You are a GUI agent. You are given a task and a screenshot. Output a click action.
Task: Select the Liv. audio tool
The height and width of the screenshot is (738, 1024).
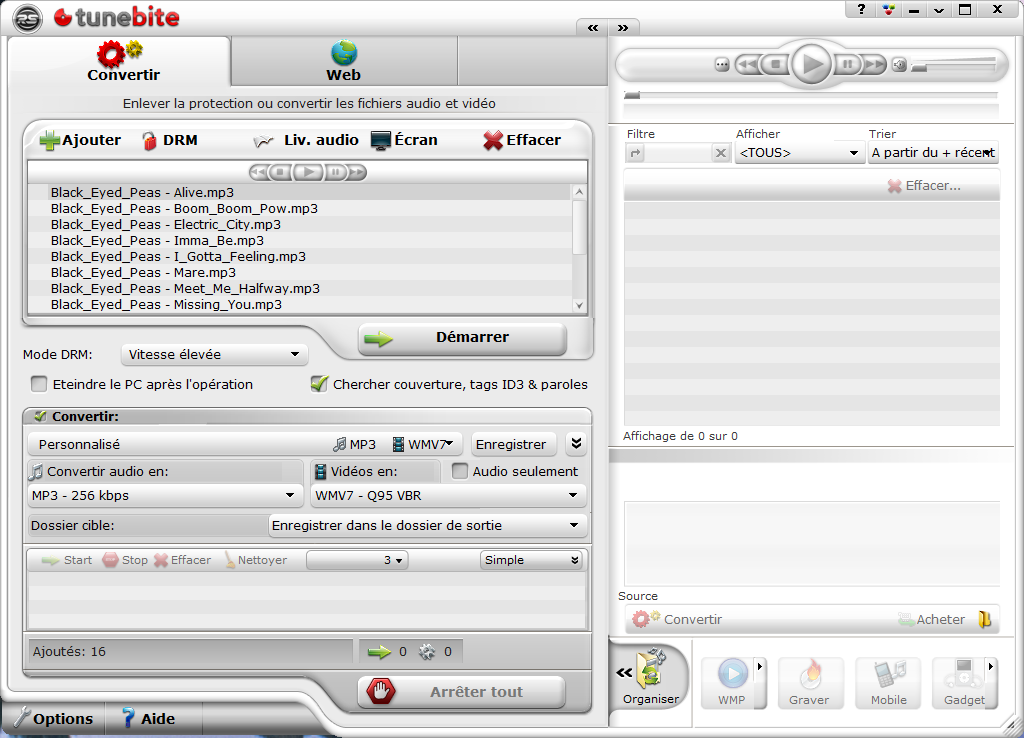coord(306,140)
